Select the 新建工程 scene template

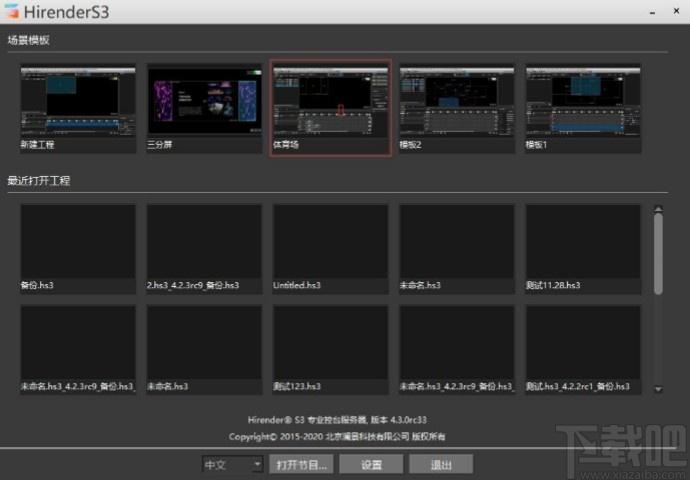78,108
